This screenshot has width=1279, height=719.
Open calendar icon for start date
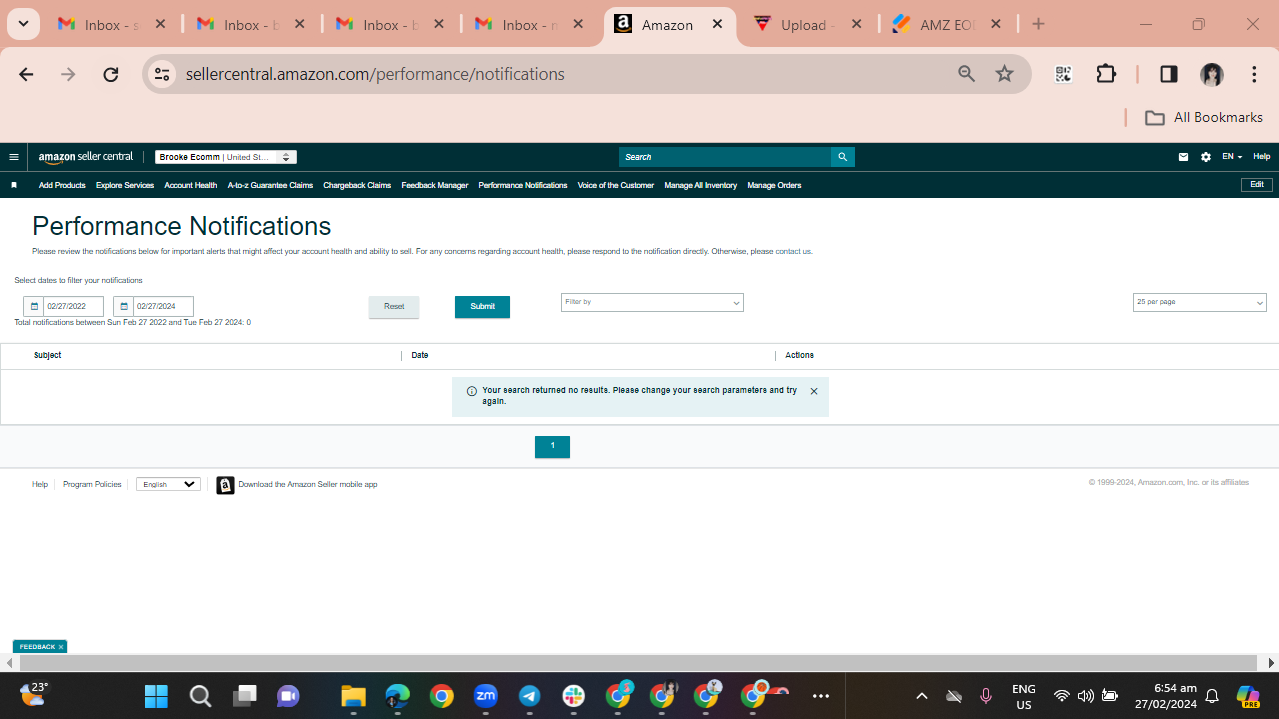click(x=34, y=307)
